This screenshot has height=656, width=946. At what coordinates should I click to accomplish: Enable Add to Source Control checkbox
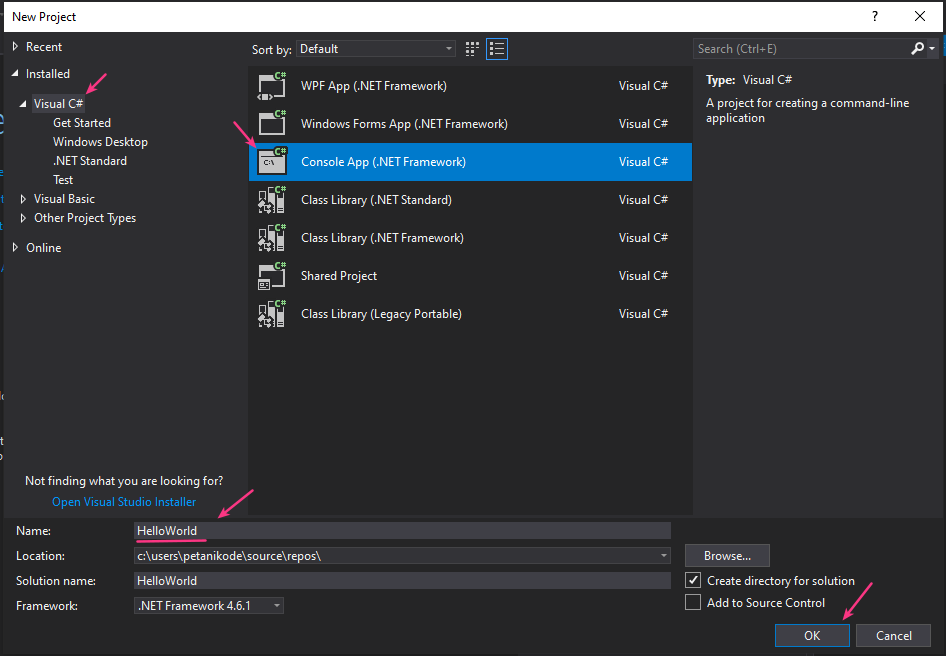pos(693,602)
